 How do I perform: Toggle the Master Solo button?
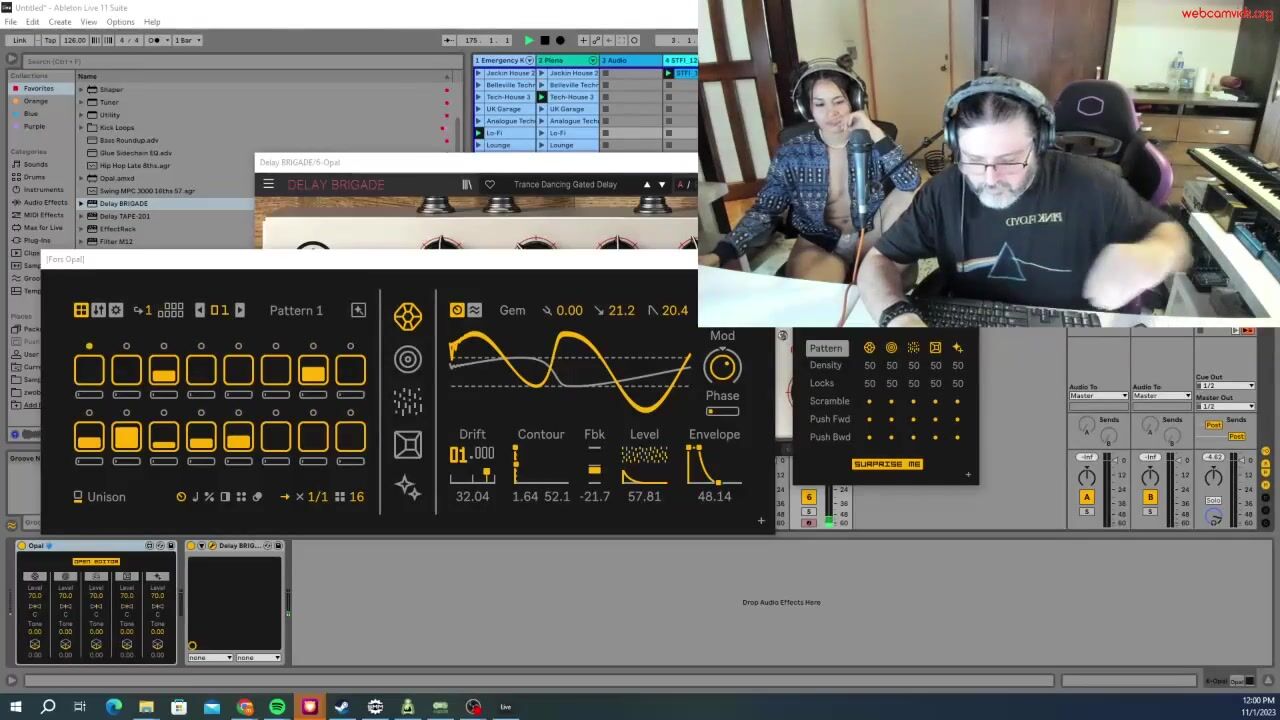tap(1213, 500)
